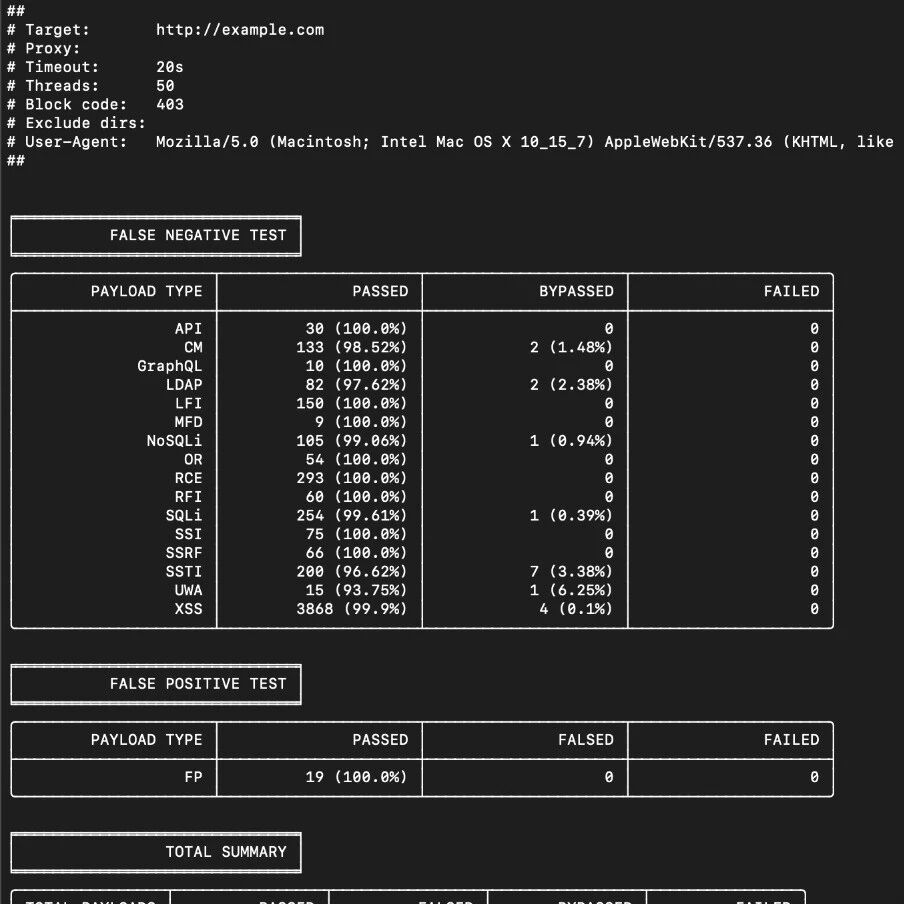Viewport: 904px width, 904px height.
Task: Click the XSS passed value 3868 (99.9%)
Action: coord(352,609)
